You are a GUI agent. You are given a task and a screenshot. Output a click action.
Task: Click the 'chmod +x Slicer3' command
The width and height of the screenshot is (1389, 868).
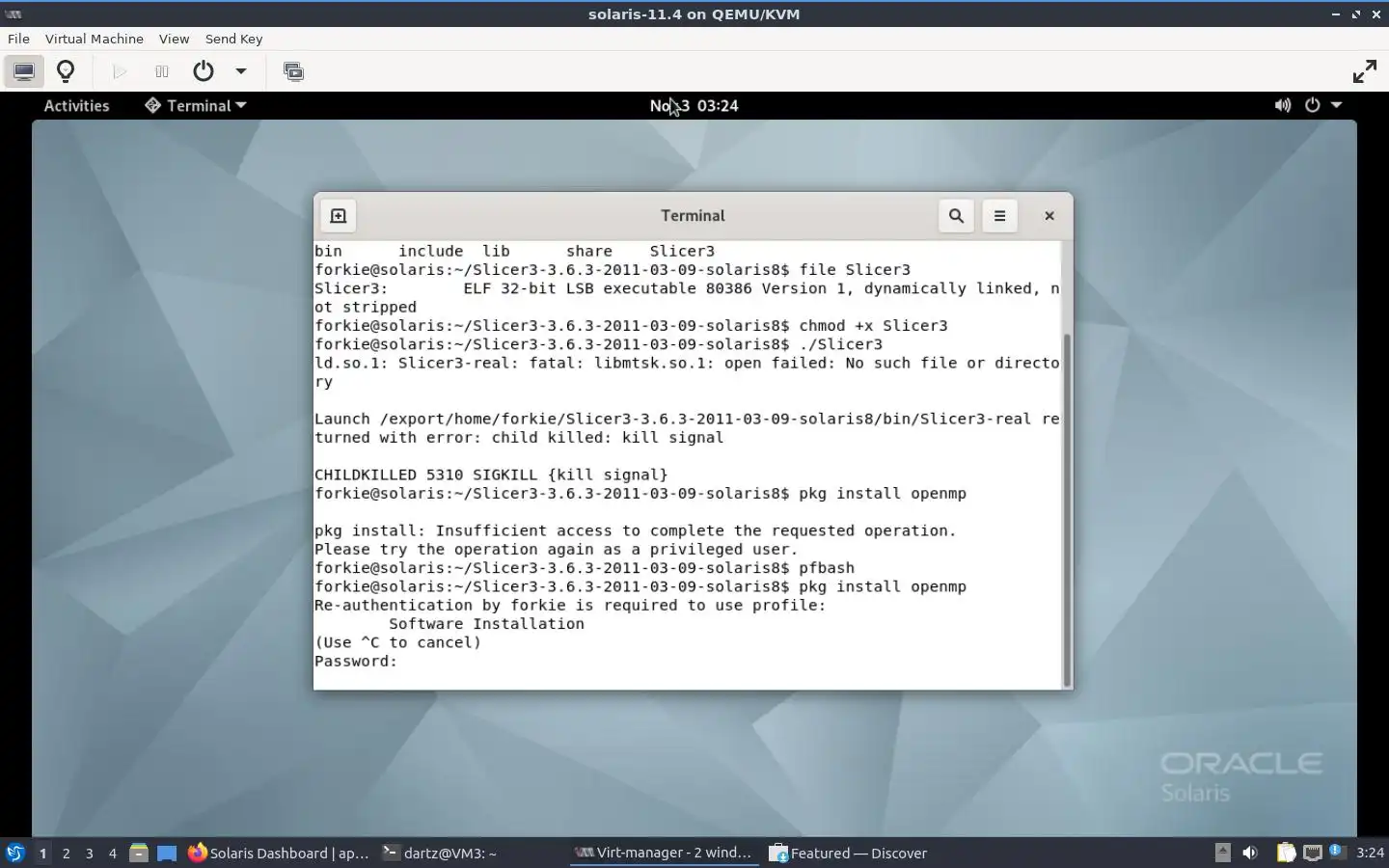pos(873,326)
